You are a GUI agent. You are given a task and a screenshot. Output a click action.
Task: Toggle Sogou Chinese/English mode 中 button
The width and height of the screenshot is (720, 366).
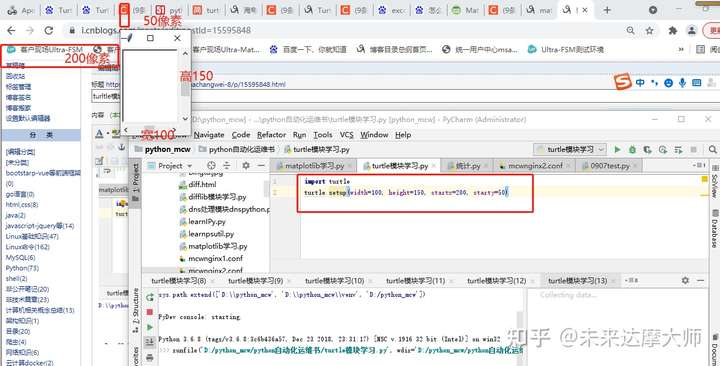click(x=640, y=83)
